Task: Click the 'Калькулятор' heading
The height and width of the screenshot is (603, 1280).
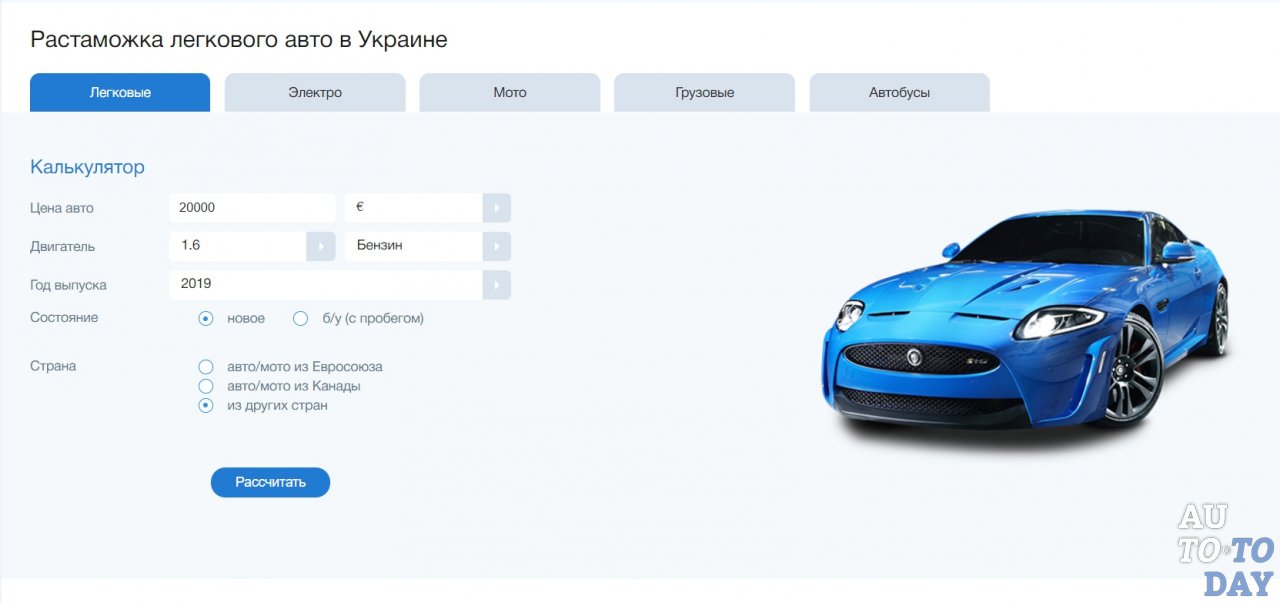Action: (x=88, y=167)
